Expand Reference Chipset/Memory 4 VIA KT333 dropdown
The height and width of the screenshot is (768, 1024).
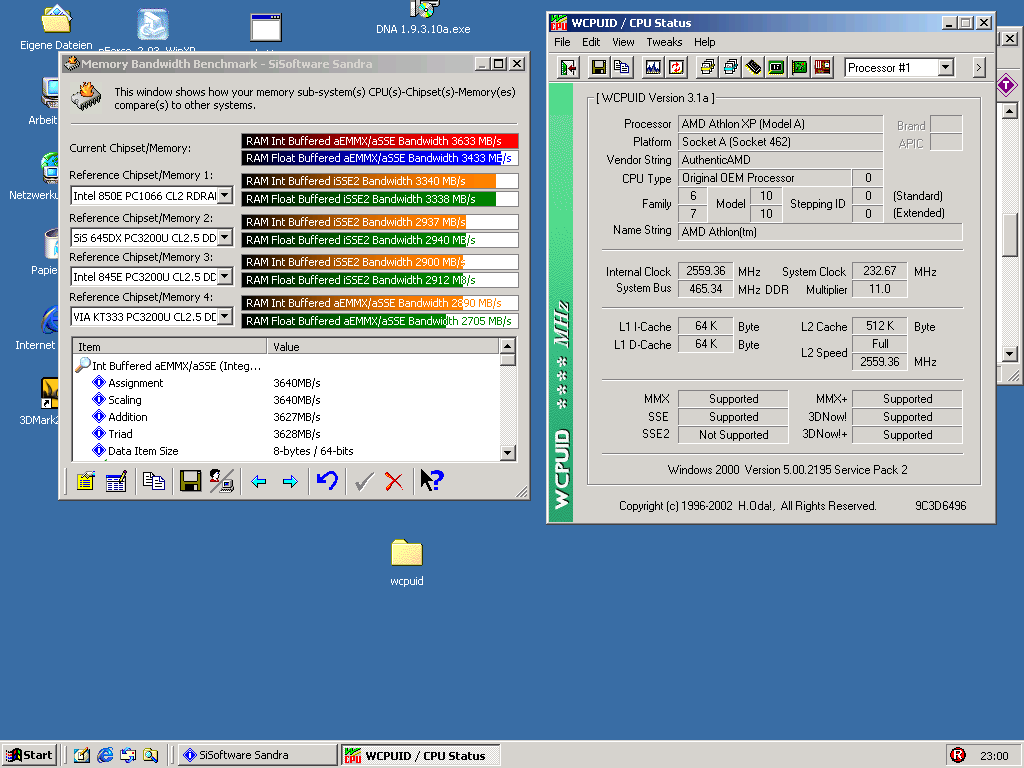(225, 317)
